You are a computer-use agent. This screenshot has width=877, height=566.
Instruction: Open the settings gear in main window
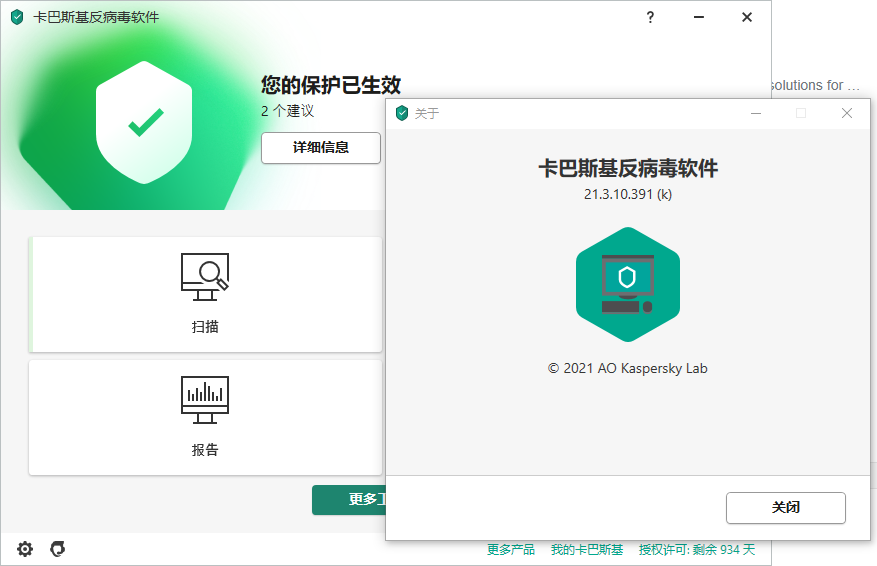tap(25, 549)
